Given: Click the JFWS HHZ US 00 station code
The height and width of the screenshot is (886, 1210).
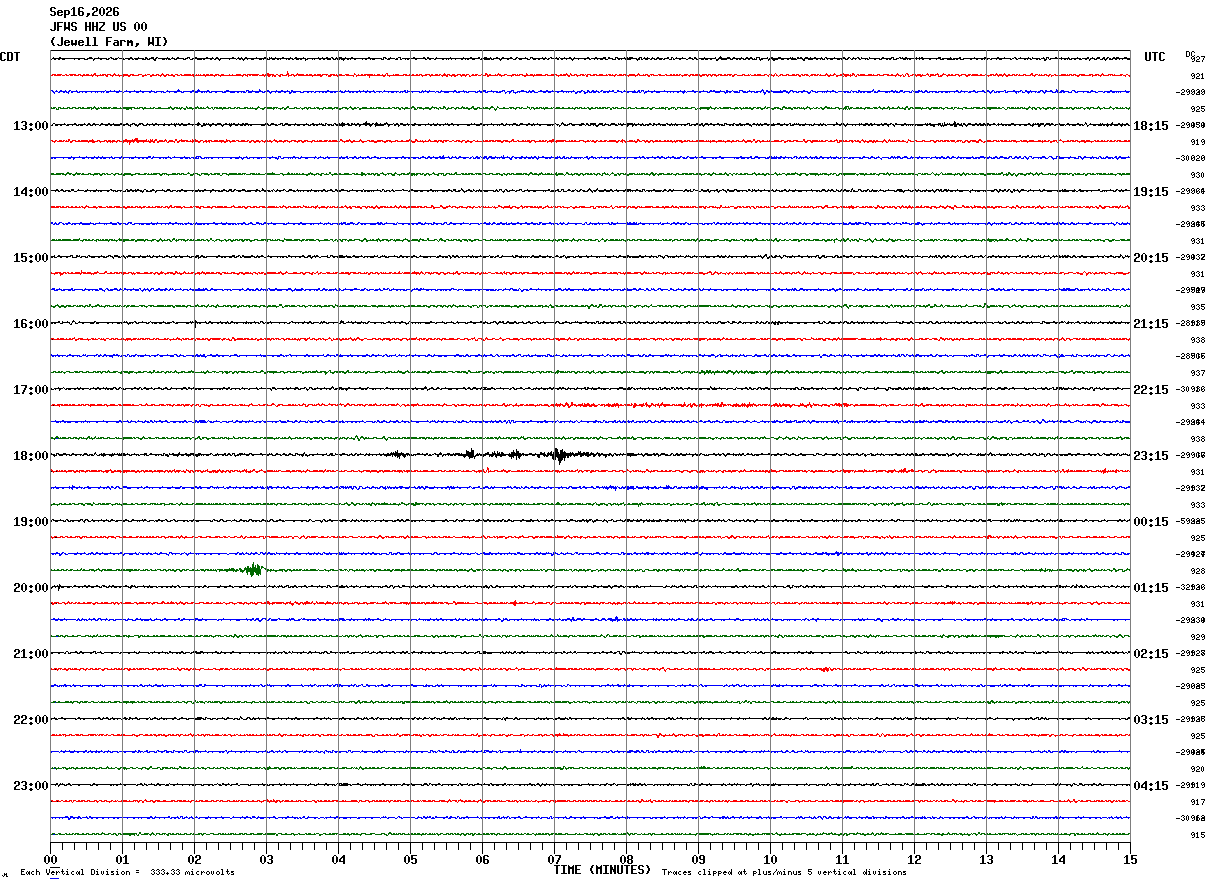Looking at the screenshot, I should coord(98,27).
